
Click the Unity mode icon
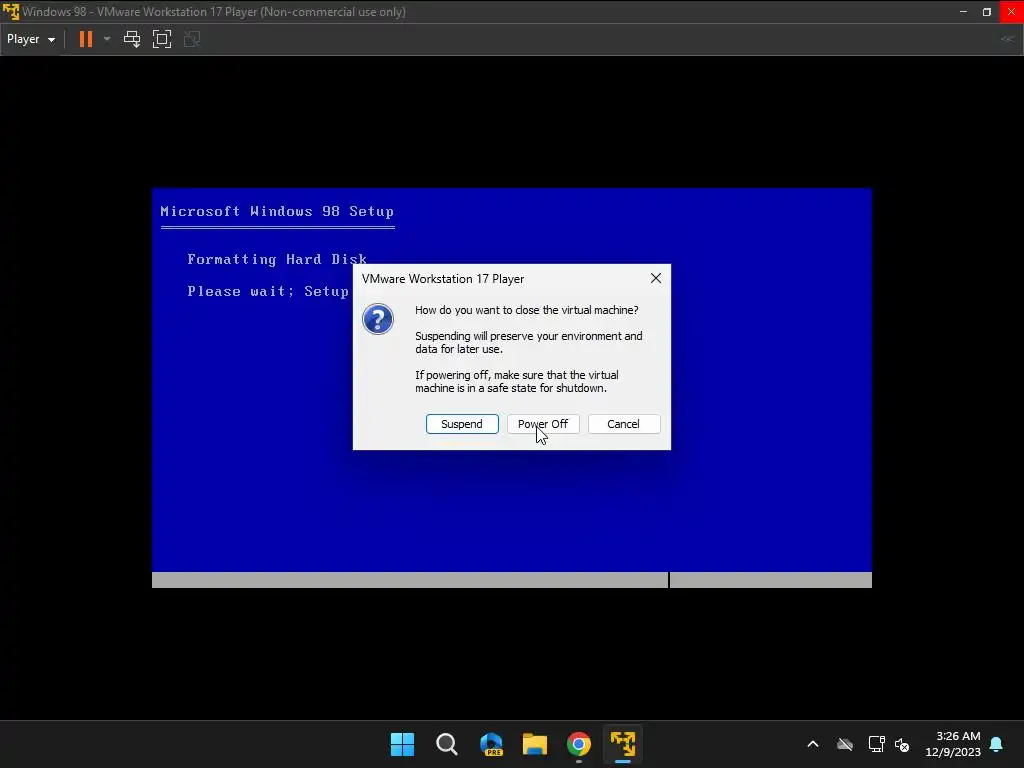[x=192, y=39]
